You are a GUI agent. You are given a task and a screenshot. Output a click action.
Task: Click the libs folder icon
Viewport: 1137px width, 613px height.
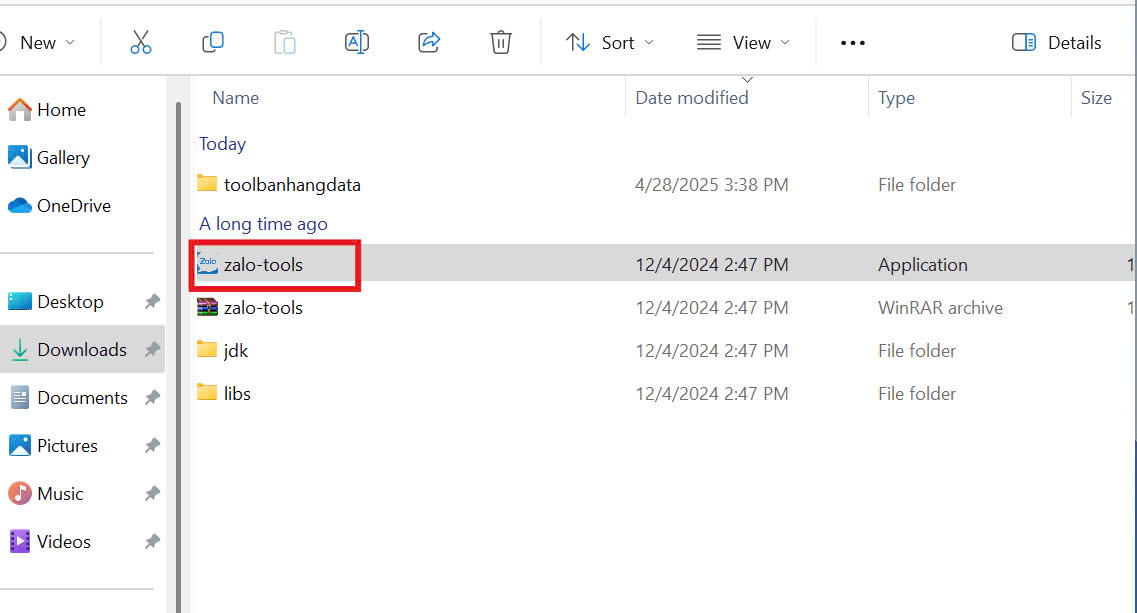207,392
